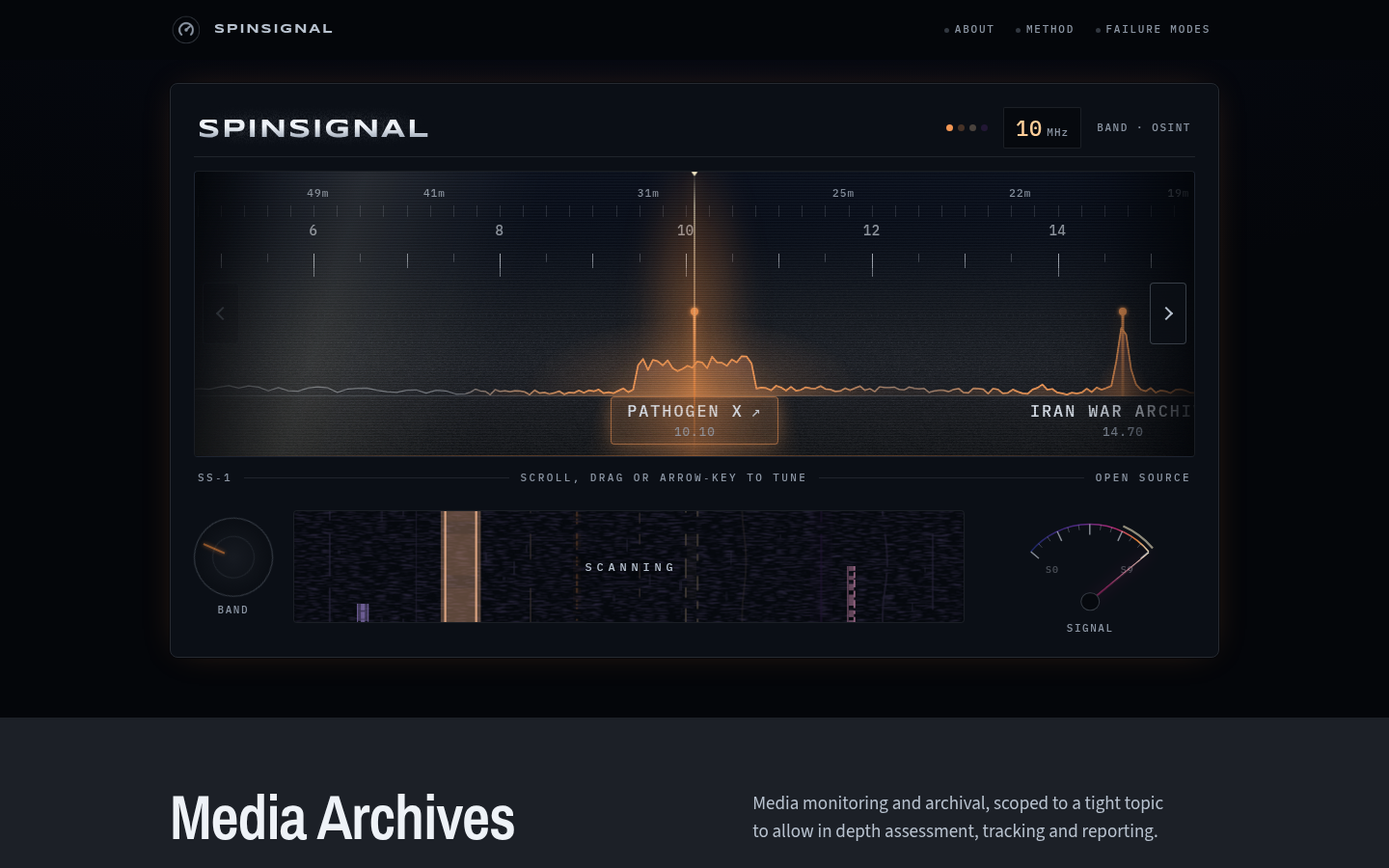
Task: Click the Pathogen X peak marker dot
Action: pos(694,312)
